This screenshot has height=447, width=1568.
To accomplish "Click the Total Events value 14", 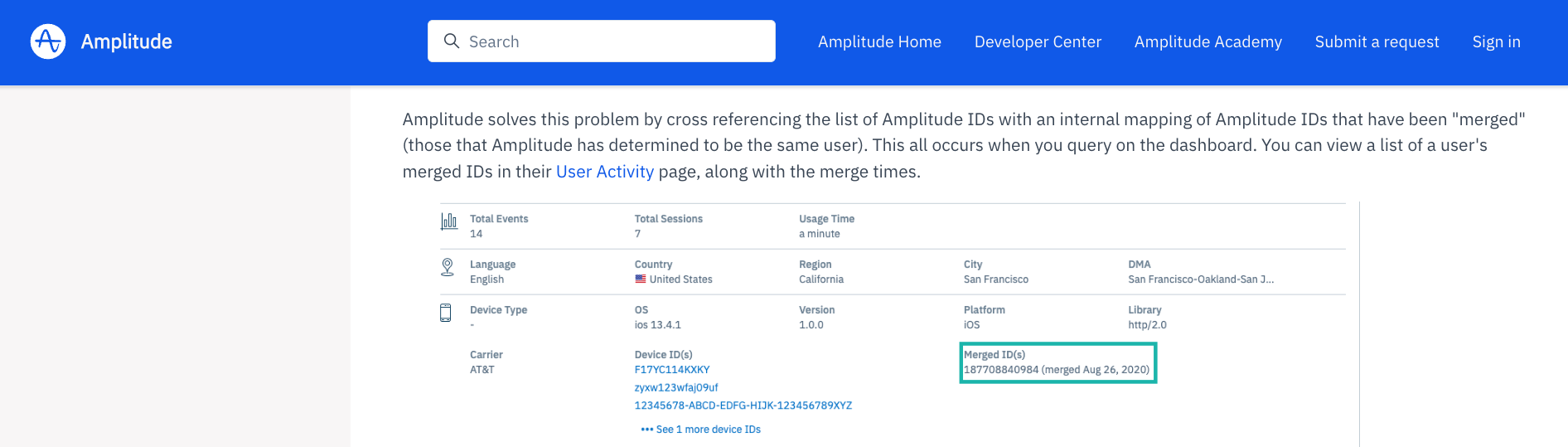I will [x=477, y=234].
